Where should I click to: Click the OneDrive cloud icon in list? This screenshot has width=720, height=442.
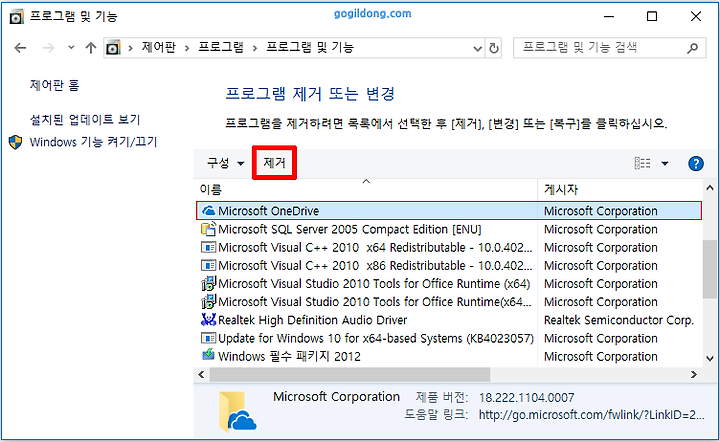click(x=208, y=211)
